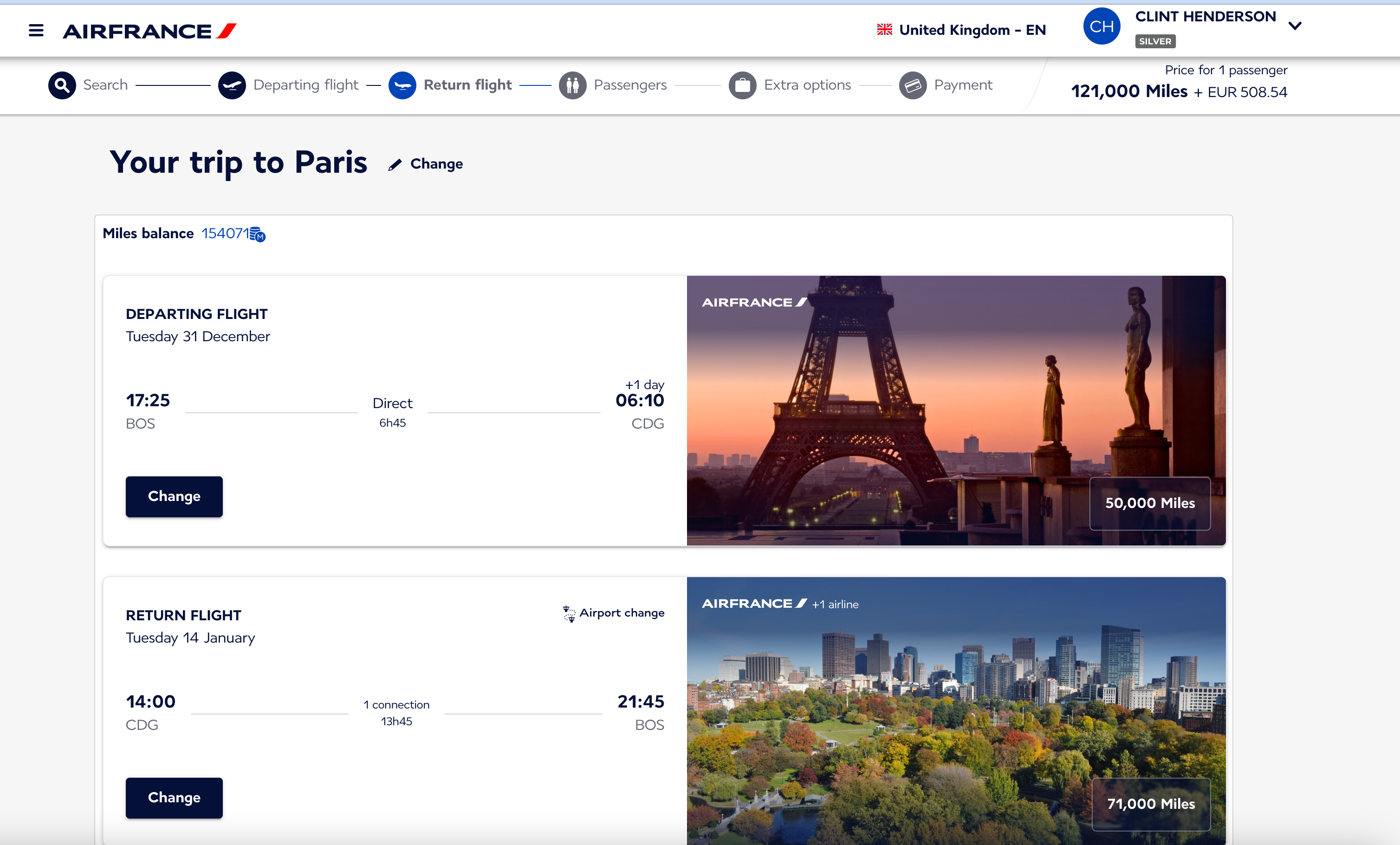
Task: Click the SILVER status badge
Action: pos(1155,41)
